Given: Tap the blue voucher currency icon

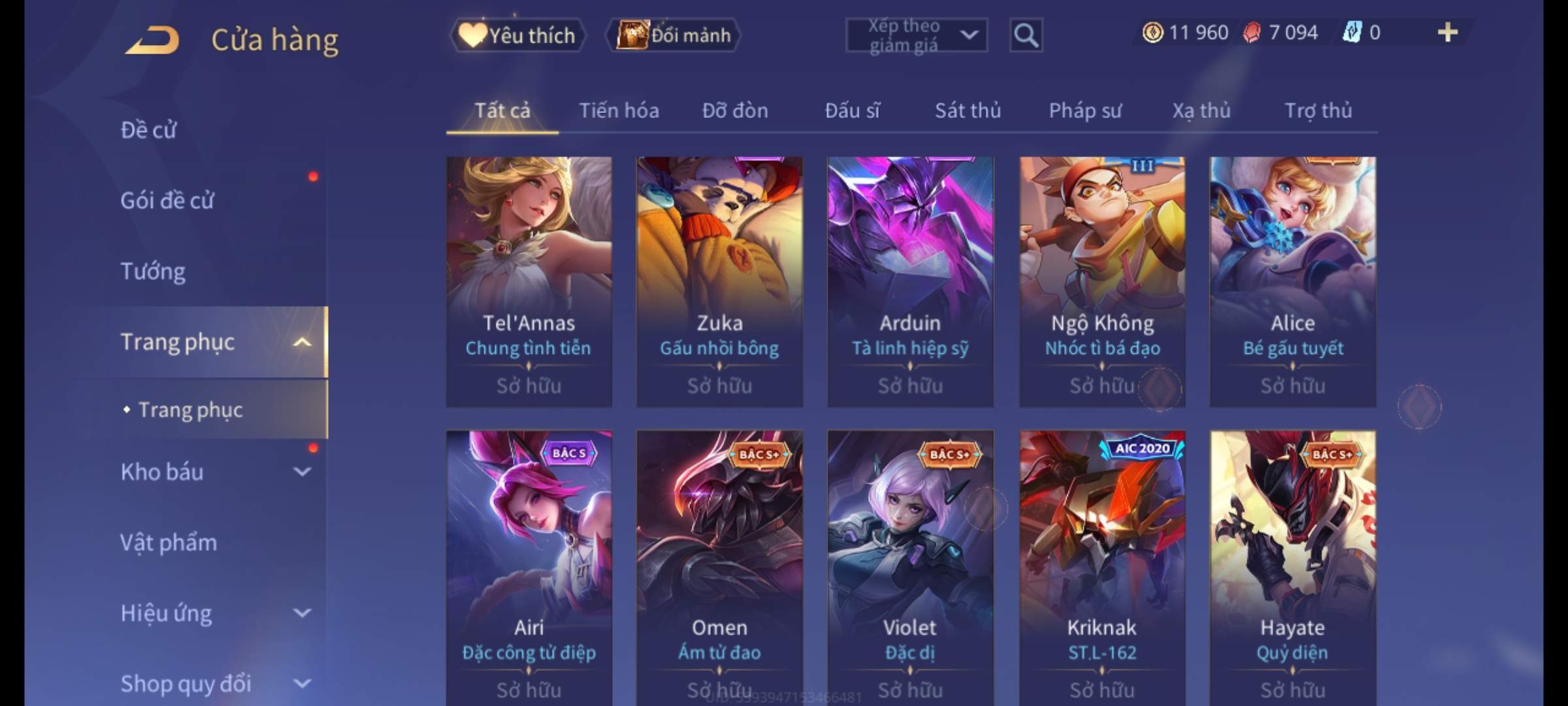Looking at the screenshot, I should click(1351, 32).
